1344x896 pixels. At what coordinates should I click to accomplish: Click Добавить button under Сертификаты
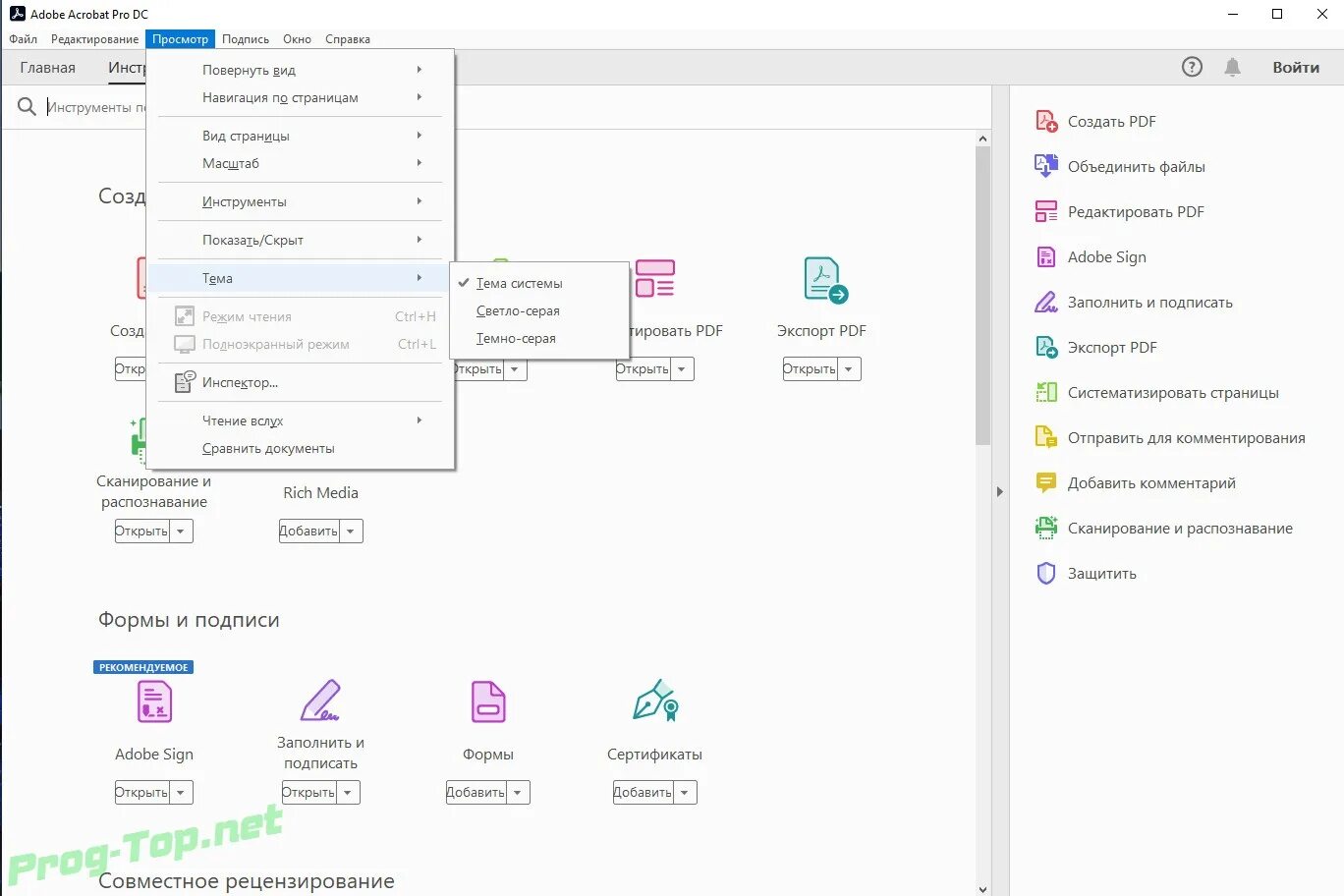644,793
